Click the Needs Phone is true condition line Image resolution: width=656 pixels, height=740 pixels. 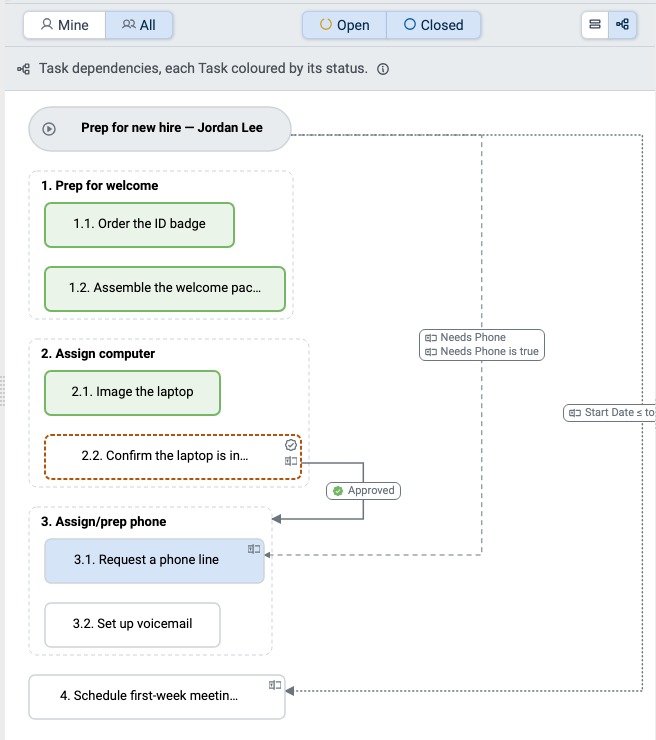click(x=482, y=352)
